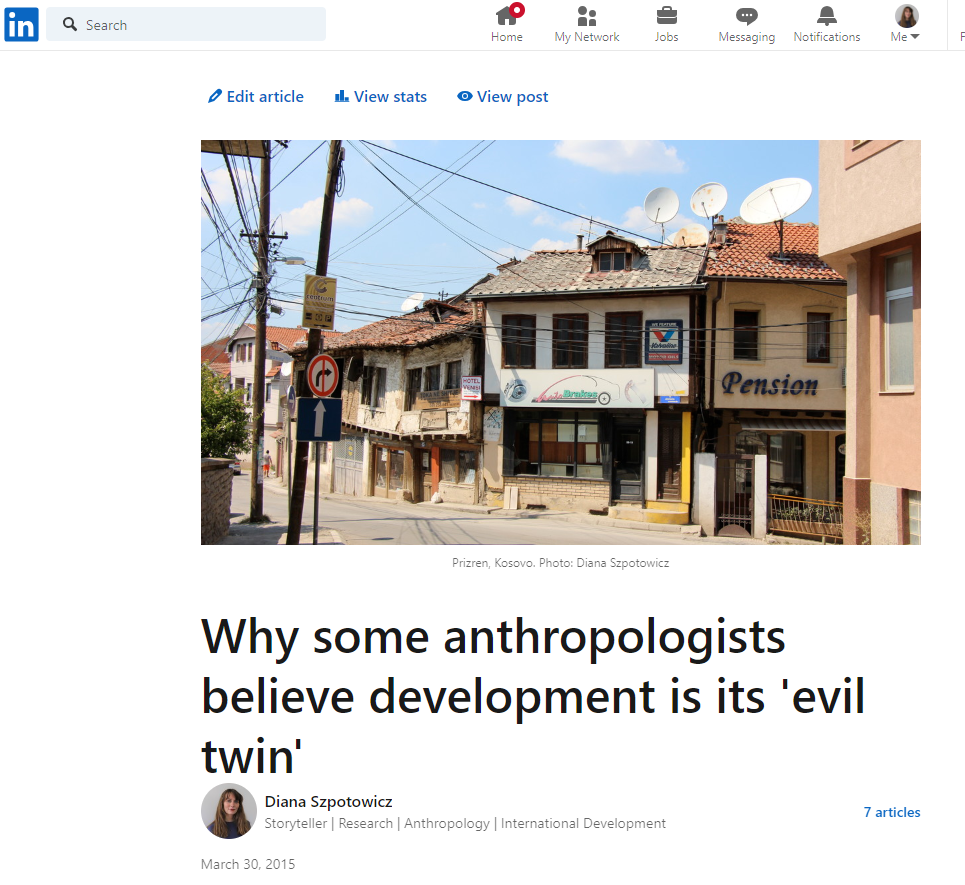Click the Edit article link

[256, 97]
